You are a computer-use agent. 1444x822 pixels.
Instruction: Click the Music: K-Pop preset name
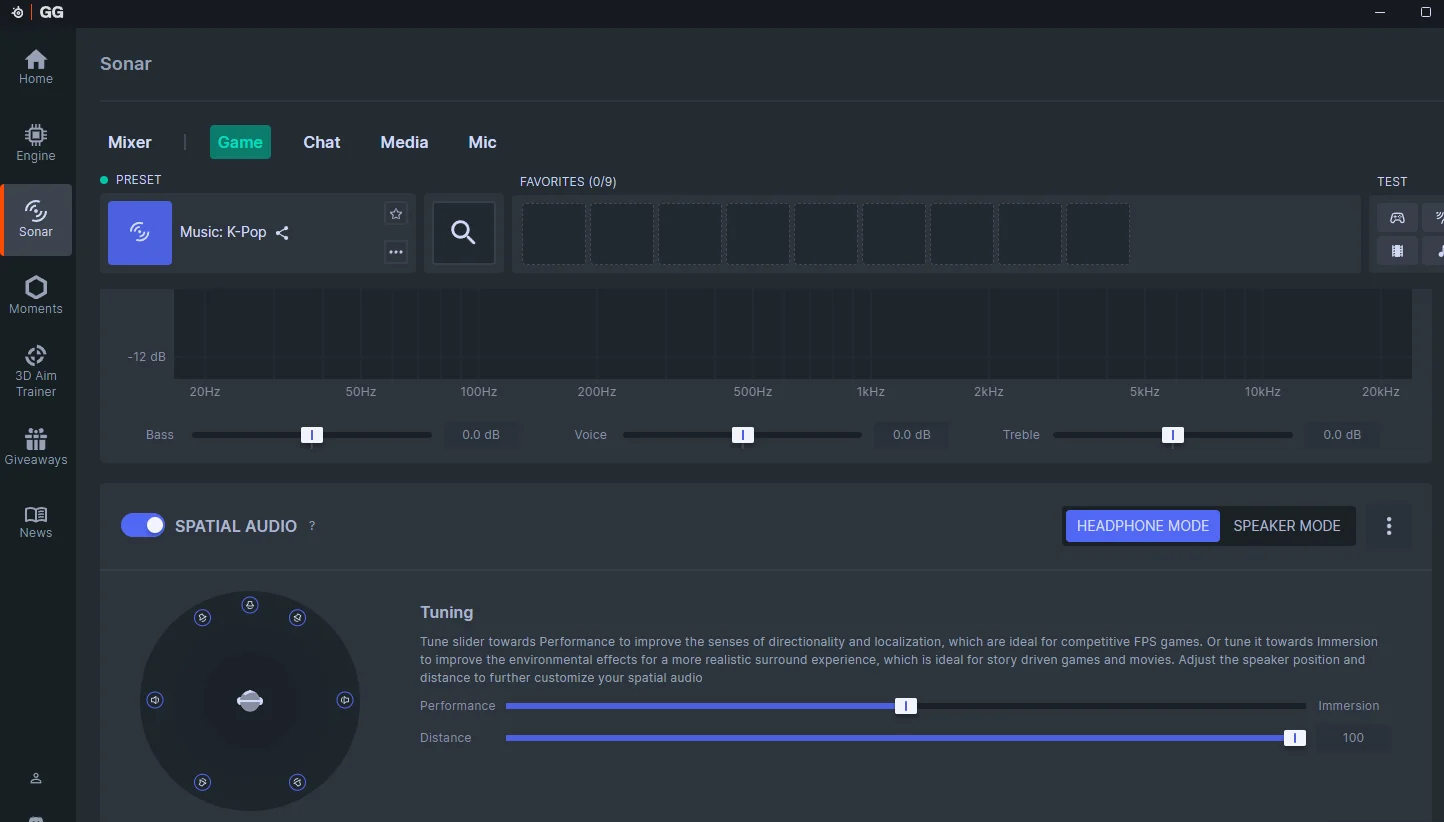click(x=223, y=232)
